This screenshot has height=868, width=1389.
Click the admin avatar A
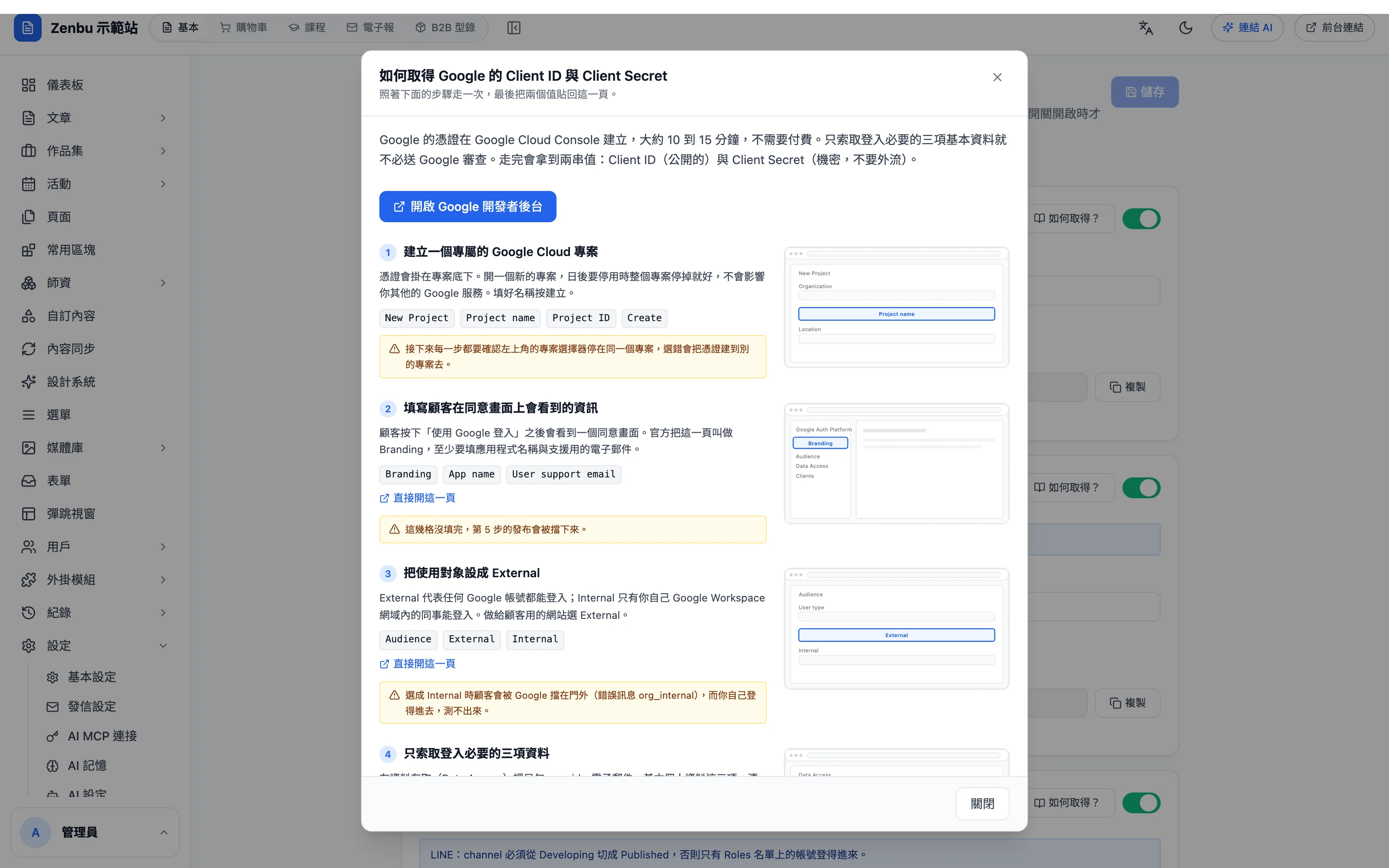point(36,832)
